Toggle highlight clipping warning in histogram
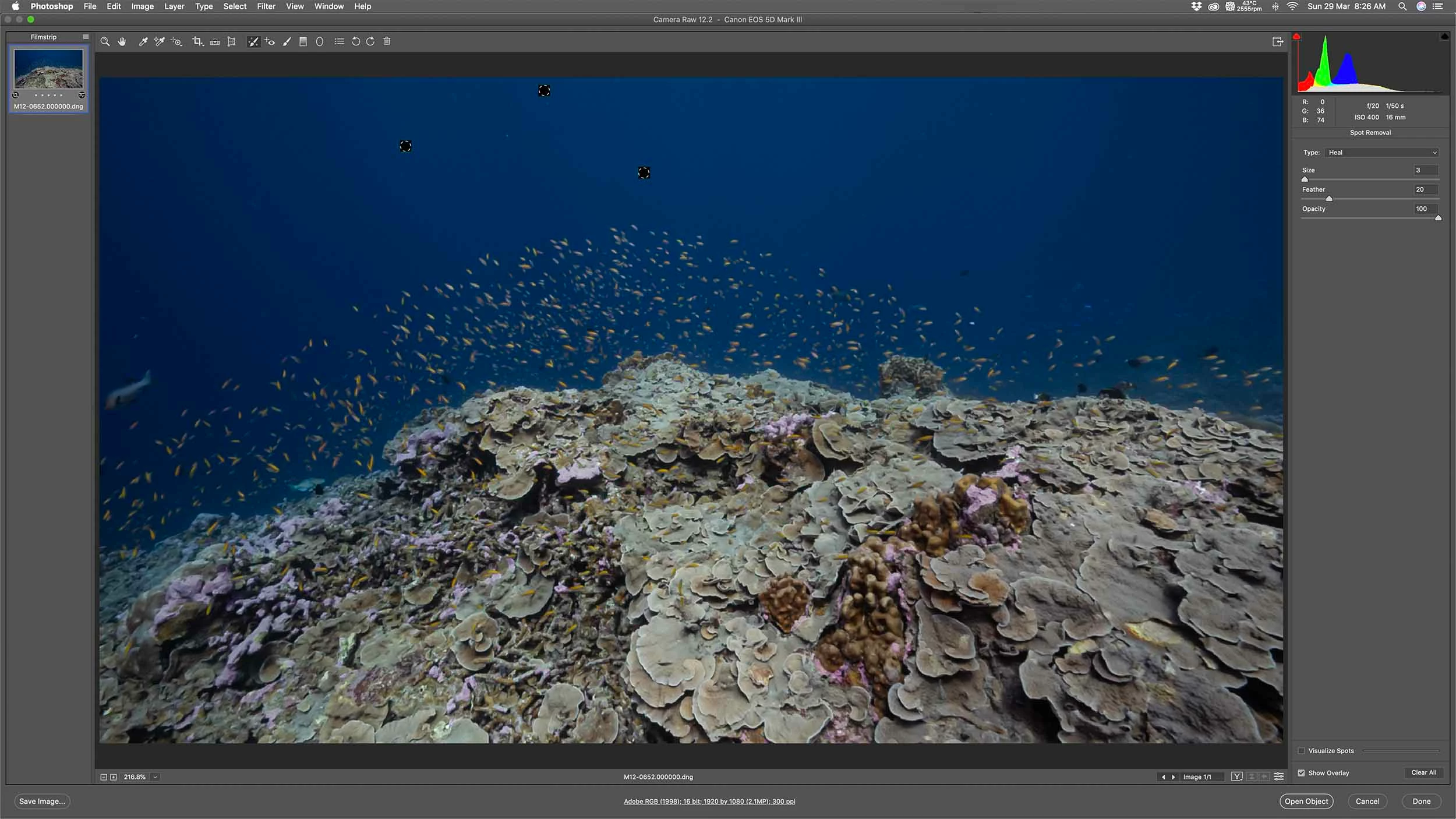 [1444, 37]
